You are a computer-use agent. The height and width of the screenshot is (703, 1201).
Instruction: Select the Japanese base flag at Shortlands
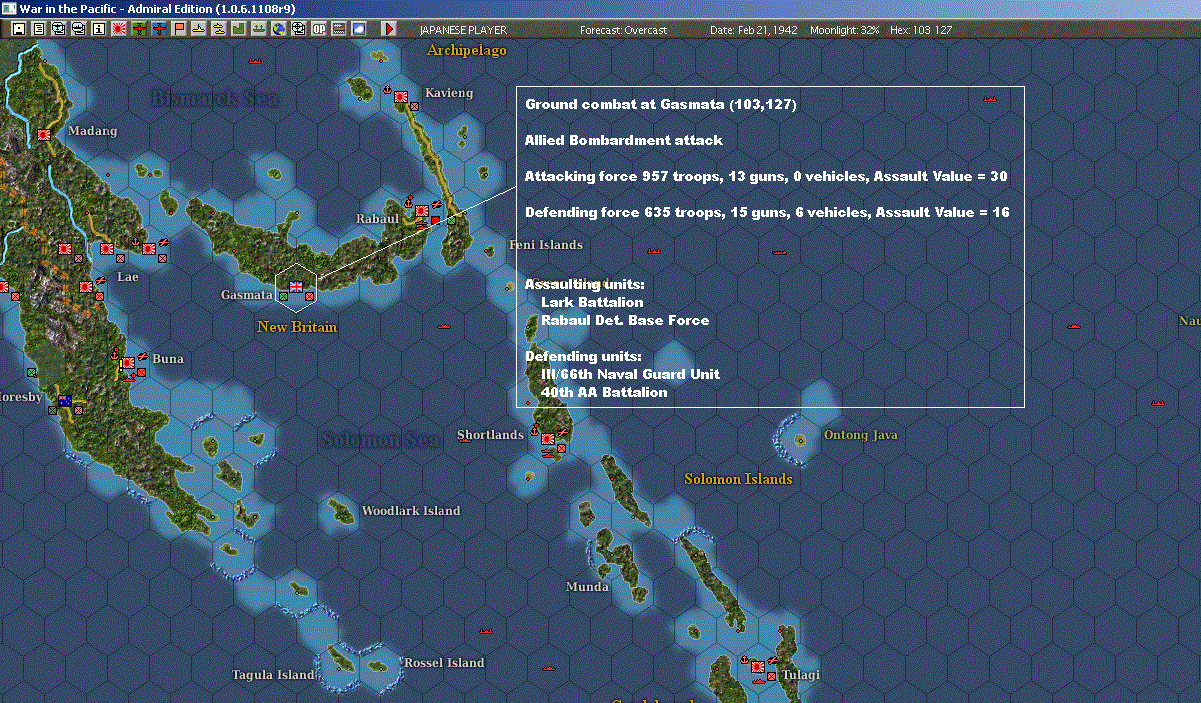click(548, 438)
